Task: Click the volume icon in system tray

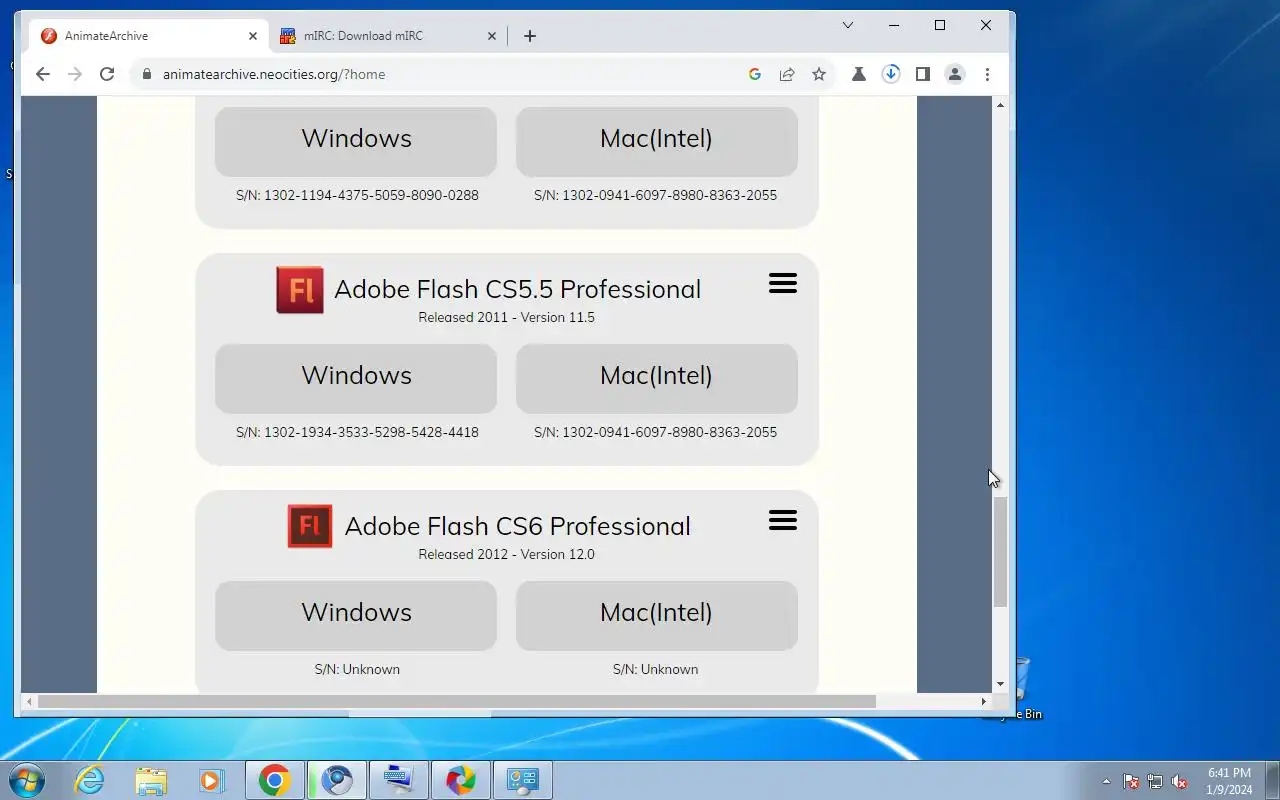Action: pos(1179,782)
